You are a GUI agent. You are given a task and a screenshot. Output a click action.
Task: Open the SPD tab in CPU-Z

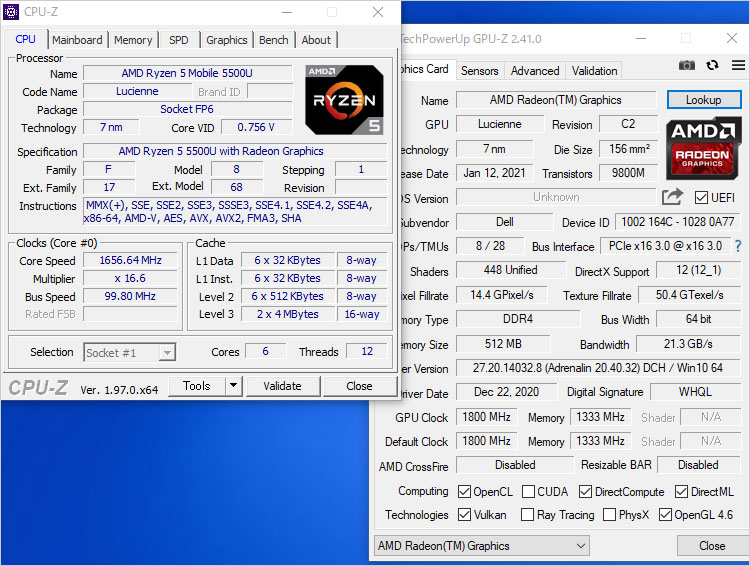coord(178,40)
